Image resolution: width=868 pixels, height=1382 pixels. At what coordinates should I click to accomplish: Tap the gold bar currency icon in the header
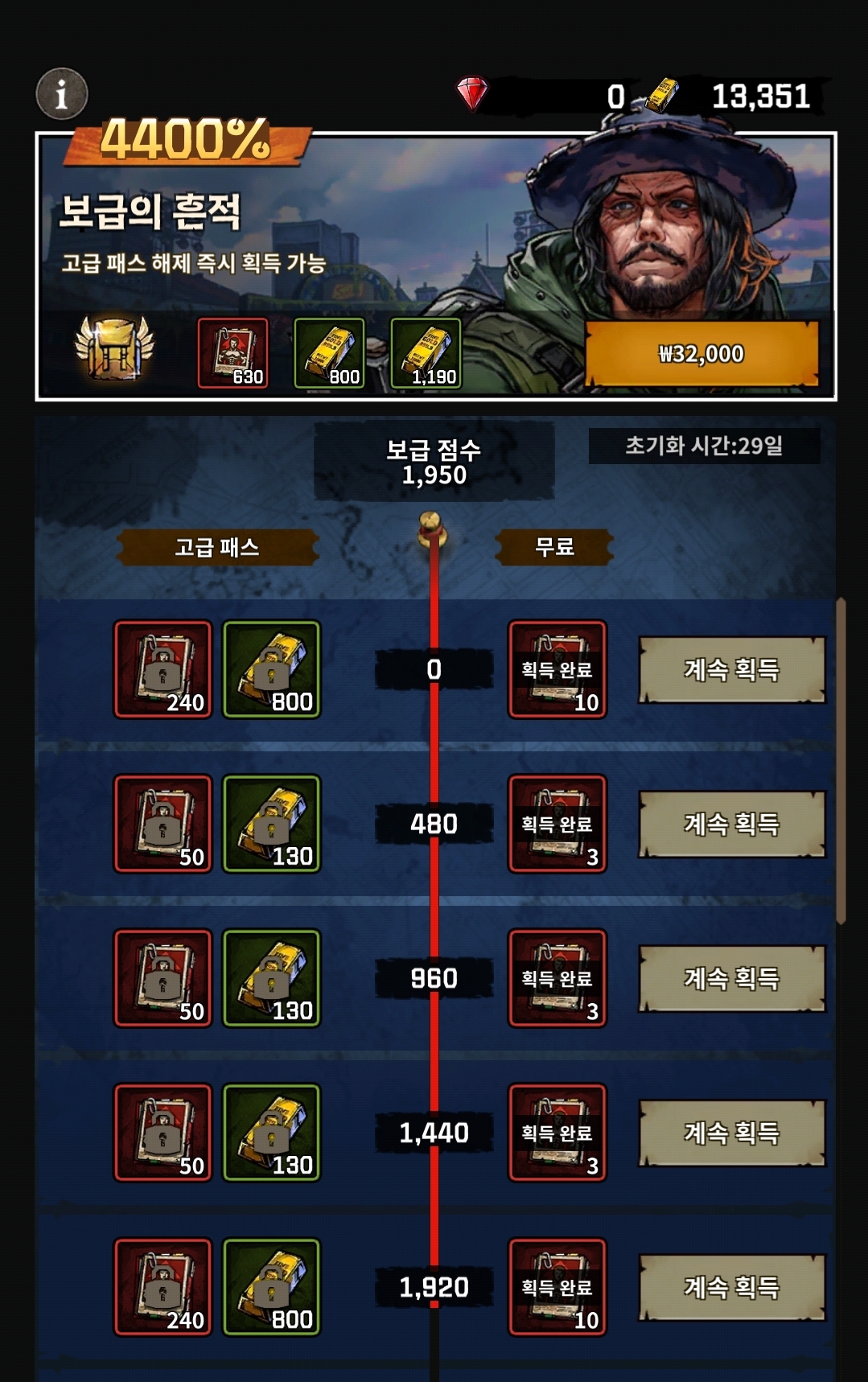click(x=661, y=95)
